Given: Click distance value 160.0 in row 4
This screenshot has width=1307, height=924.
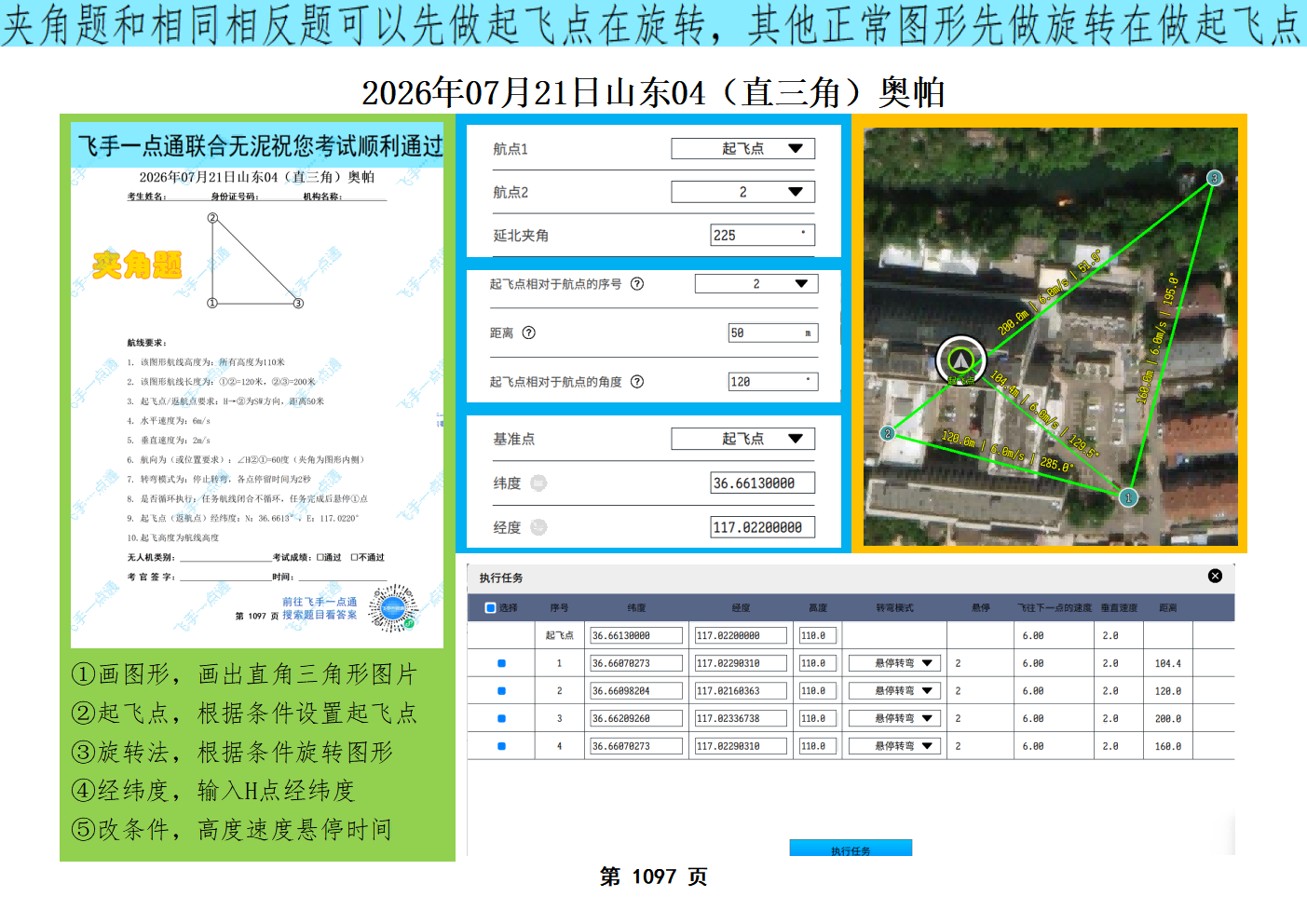Looking at the screenshot, I should 1167,746.
